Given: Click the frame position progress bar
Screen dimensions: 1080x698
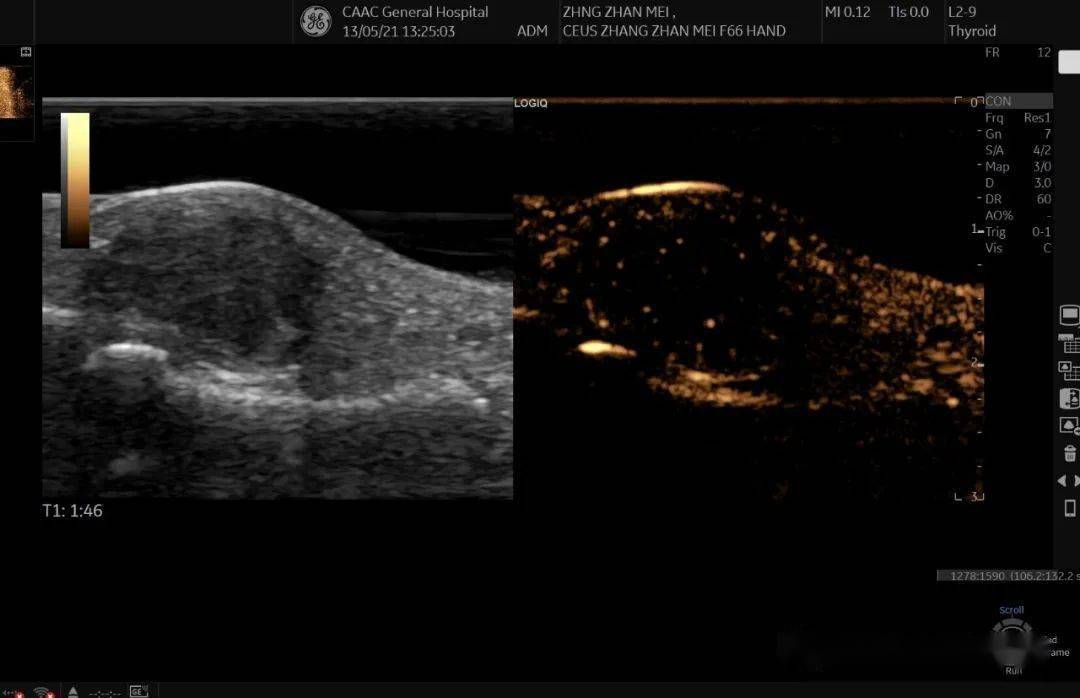Looking at the screenshot, I should [x=1008, y=575].
